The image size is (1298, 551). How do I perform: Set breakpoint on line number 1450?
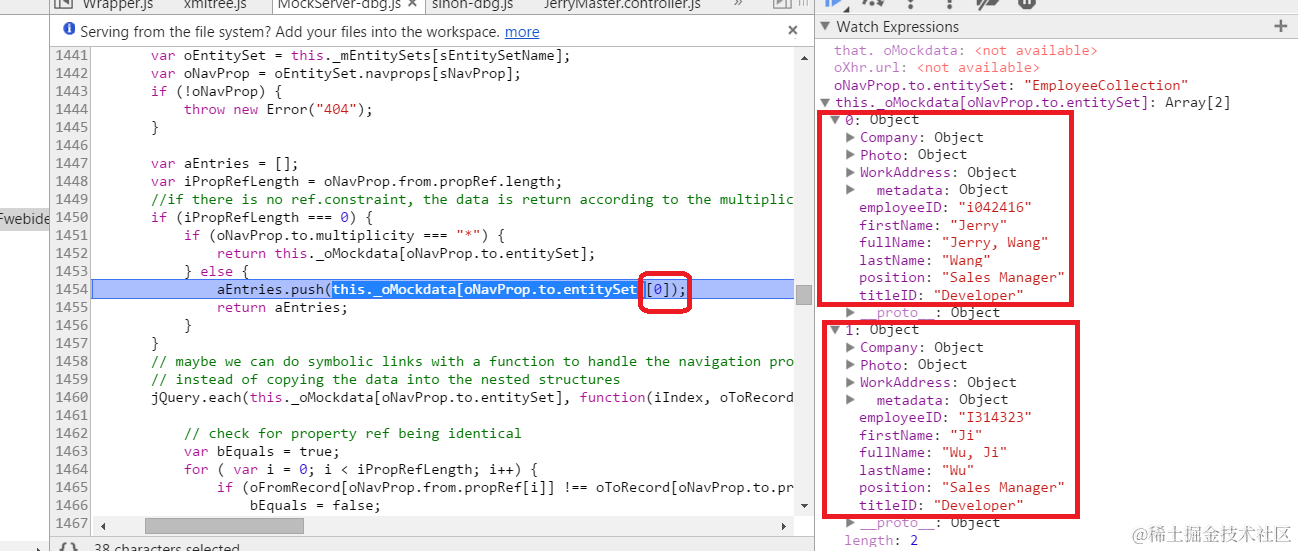pyautogui.click(x=72, y=217)
